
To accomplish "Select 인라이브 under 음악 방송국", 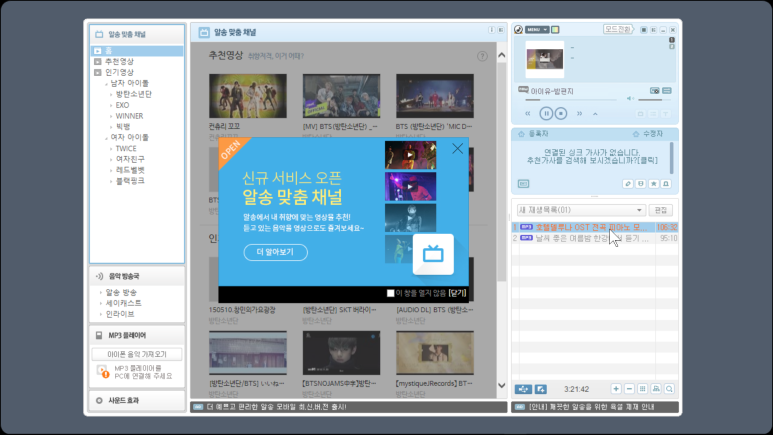I will click(120, 314).
